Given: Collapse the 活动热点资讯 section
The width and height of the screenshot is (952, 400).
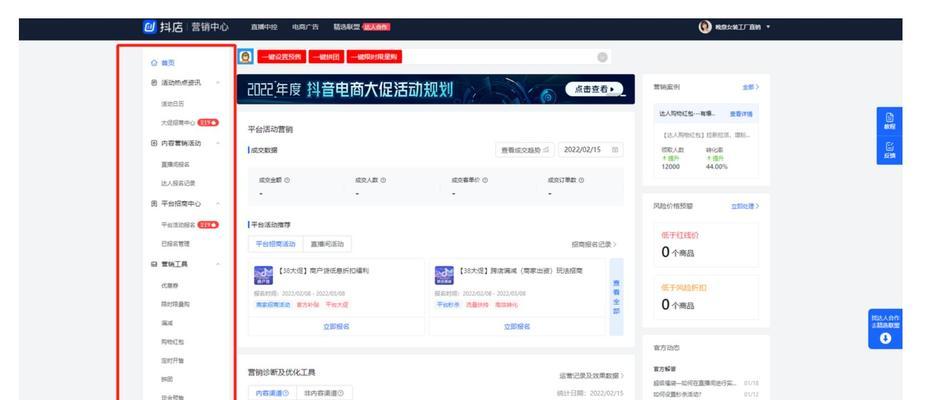Looking at the screenshot, I should tap(218, 83).
